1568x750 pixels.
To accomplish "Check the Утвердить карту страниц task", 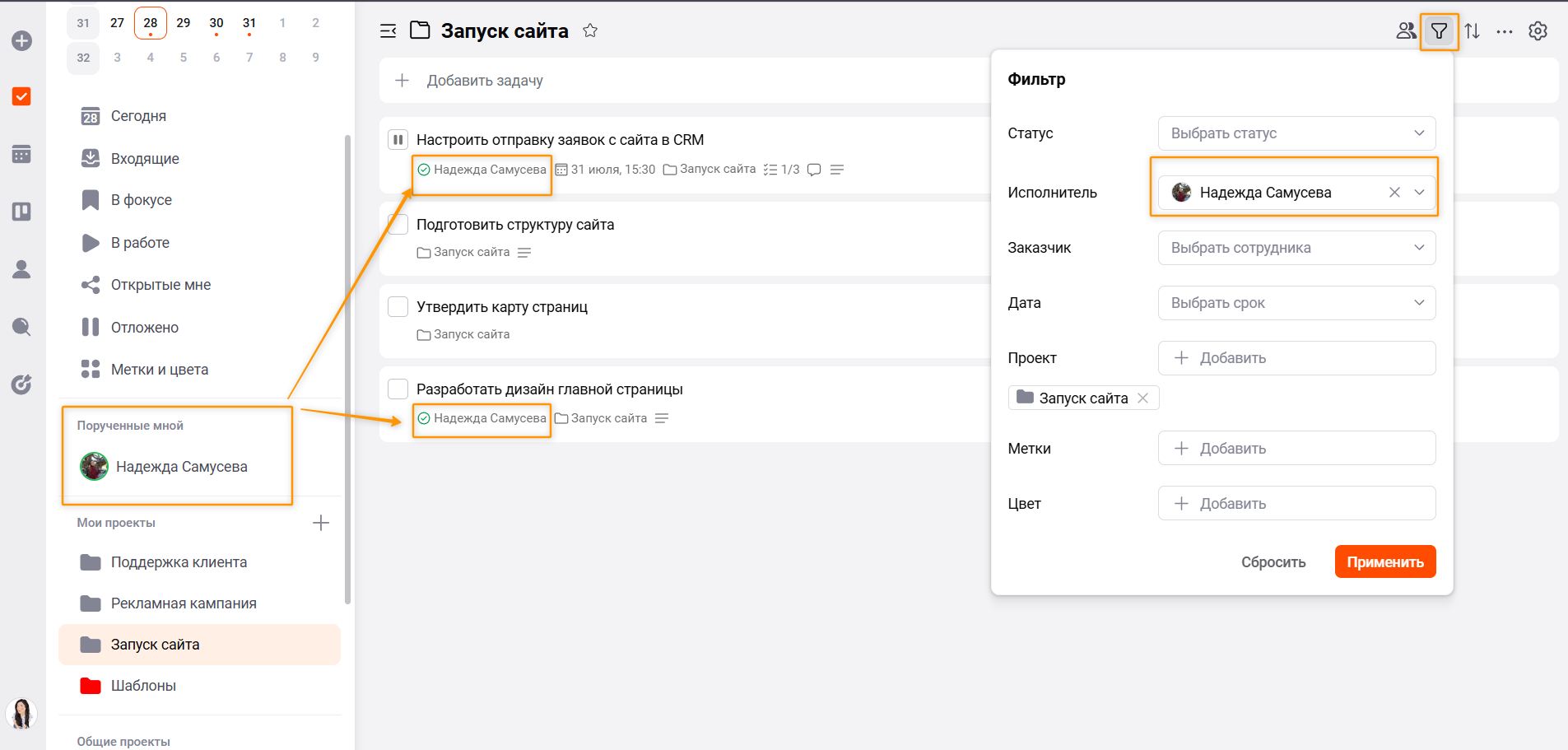I will pos(398,306).
